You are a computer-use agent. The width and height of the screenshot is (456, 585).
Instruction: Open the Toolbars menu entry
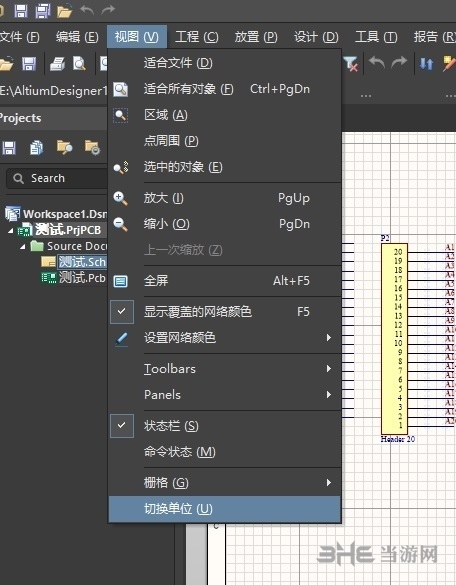225,369
